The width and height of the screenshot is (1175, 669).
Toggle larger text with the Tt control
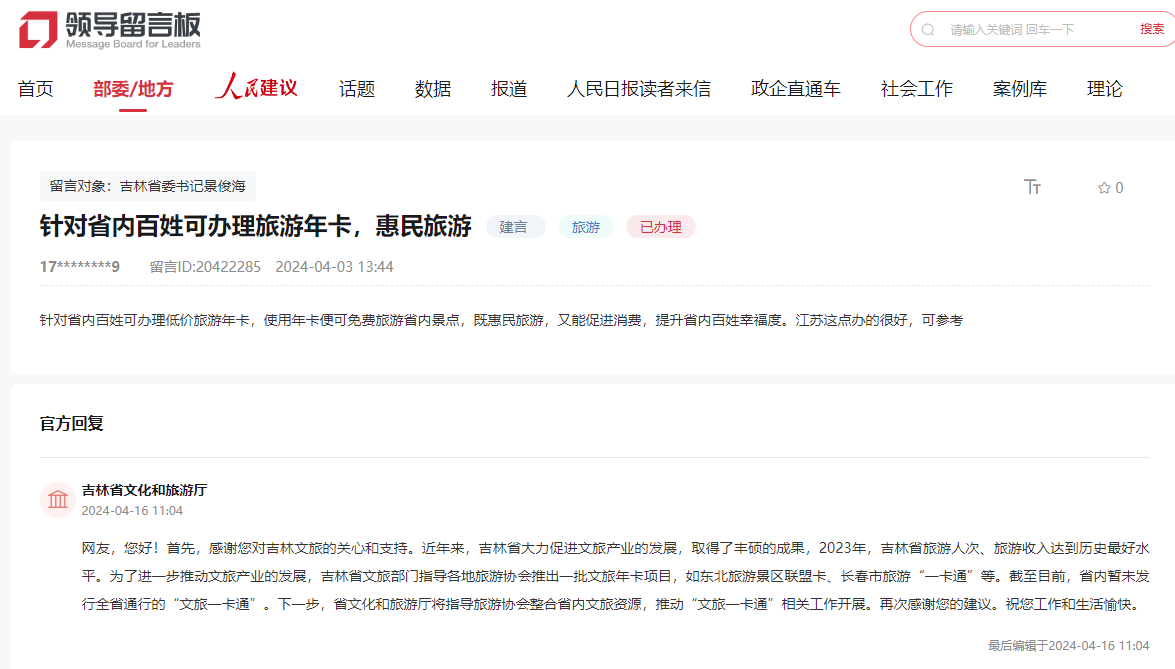coord(1033,187)
